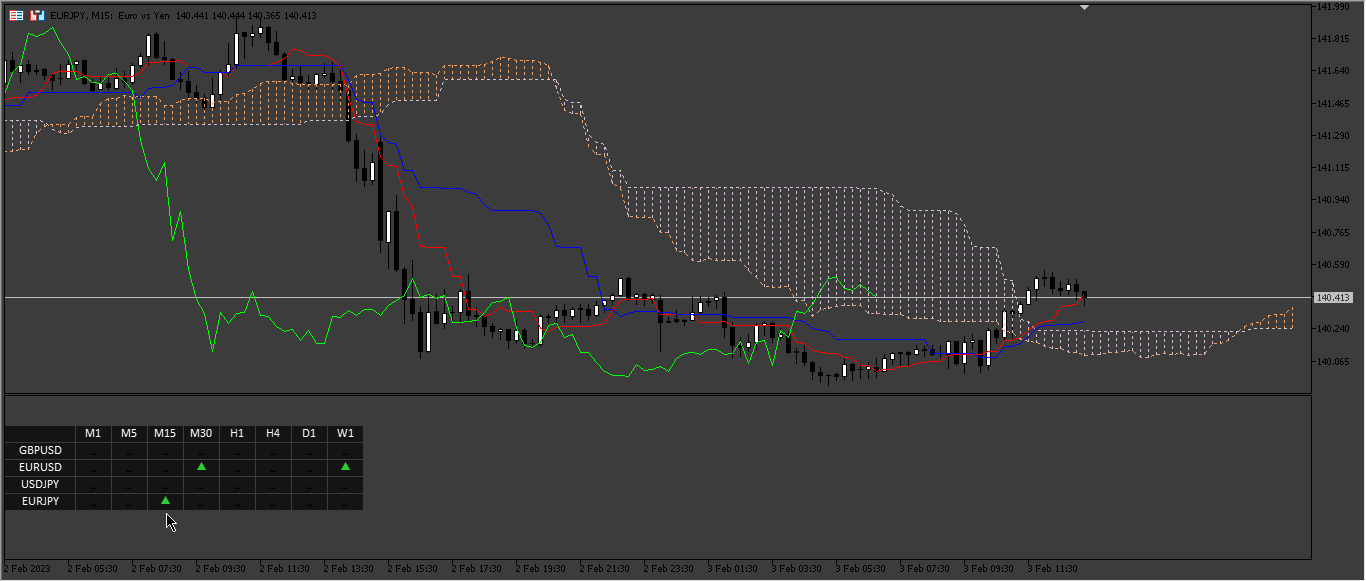Click the EURJPY W1 signal cell
This screenshot has height=581, width=1366.
click(x=345, y=501)
